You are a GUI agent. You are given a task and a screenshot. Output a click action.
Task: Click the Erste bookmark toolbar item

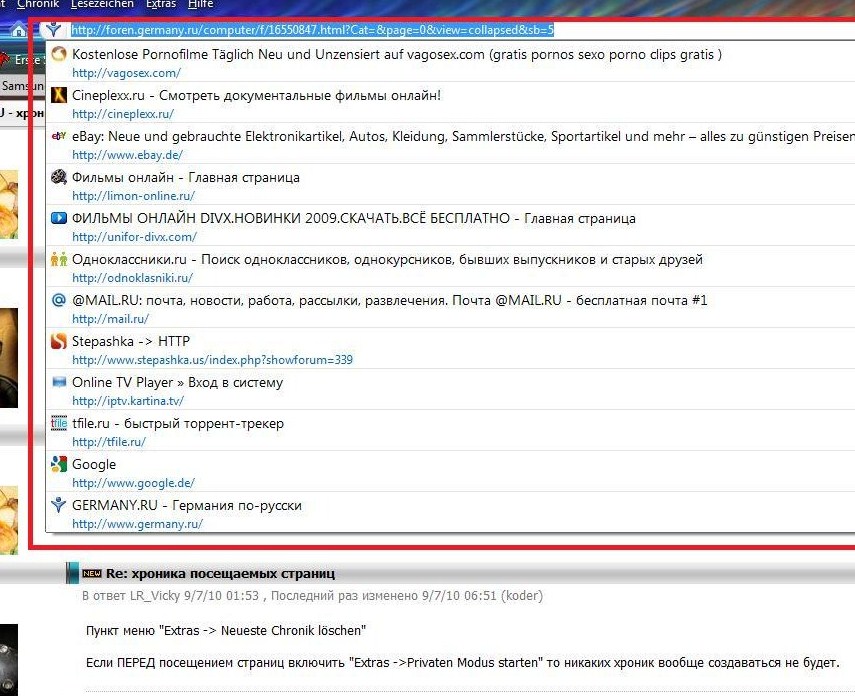pyautogui.click(x=29, y=59)
